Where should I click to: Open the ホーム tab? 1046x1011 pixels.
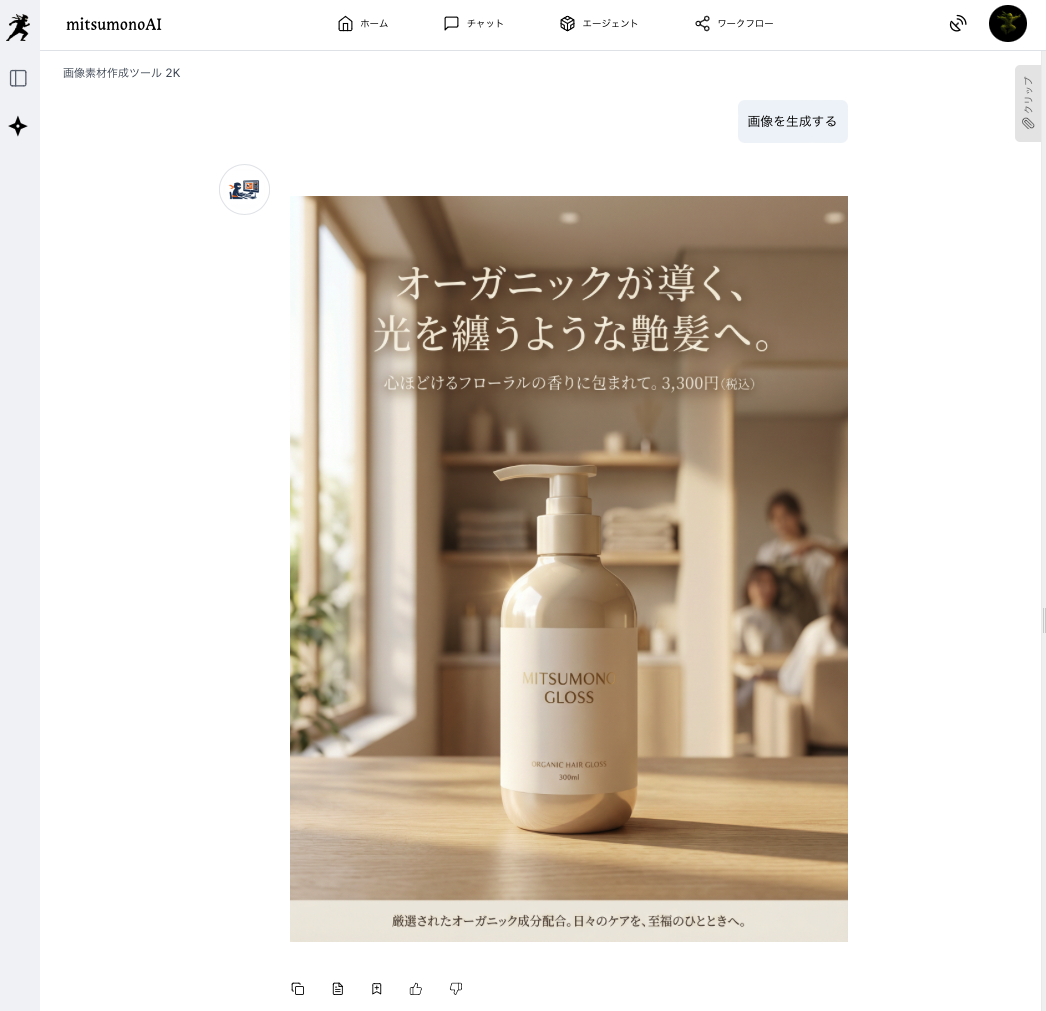pyautogui.click(x=363, y=23)
